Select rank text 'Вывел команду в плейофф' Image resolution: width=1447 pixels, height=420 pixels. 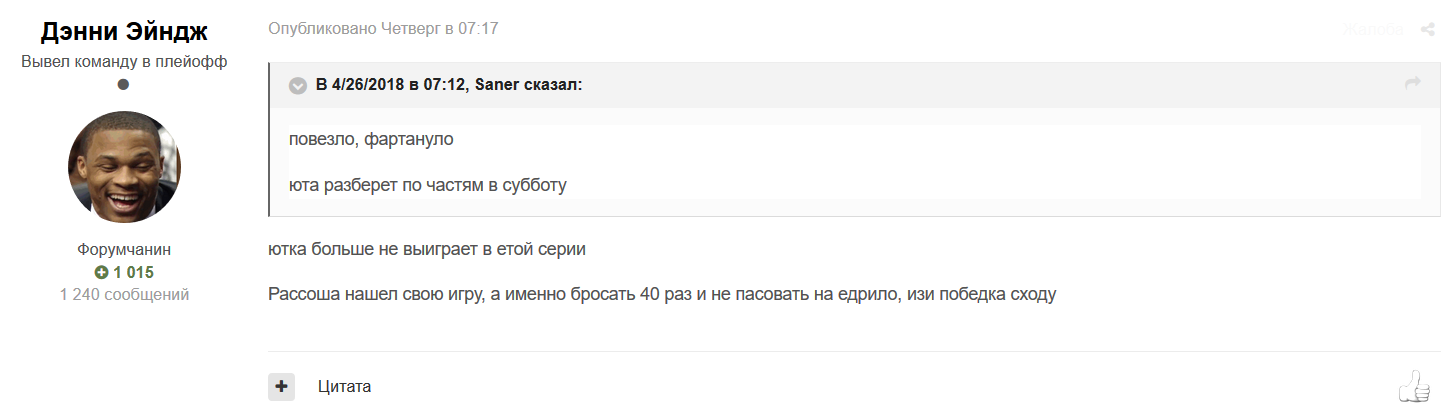click(124, 61)
